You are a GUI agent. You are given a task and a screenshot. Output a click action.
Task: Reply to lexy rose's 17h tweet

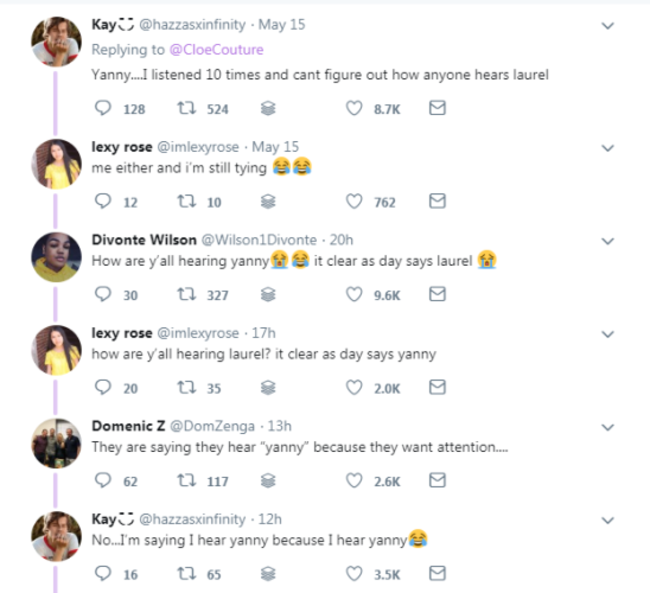(104, 388)
